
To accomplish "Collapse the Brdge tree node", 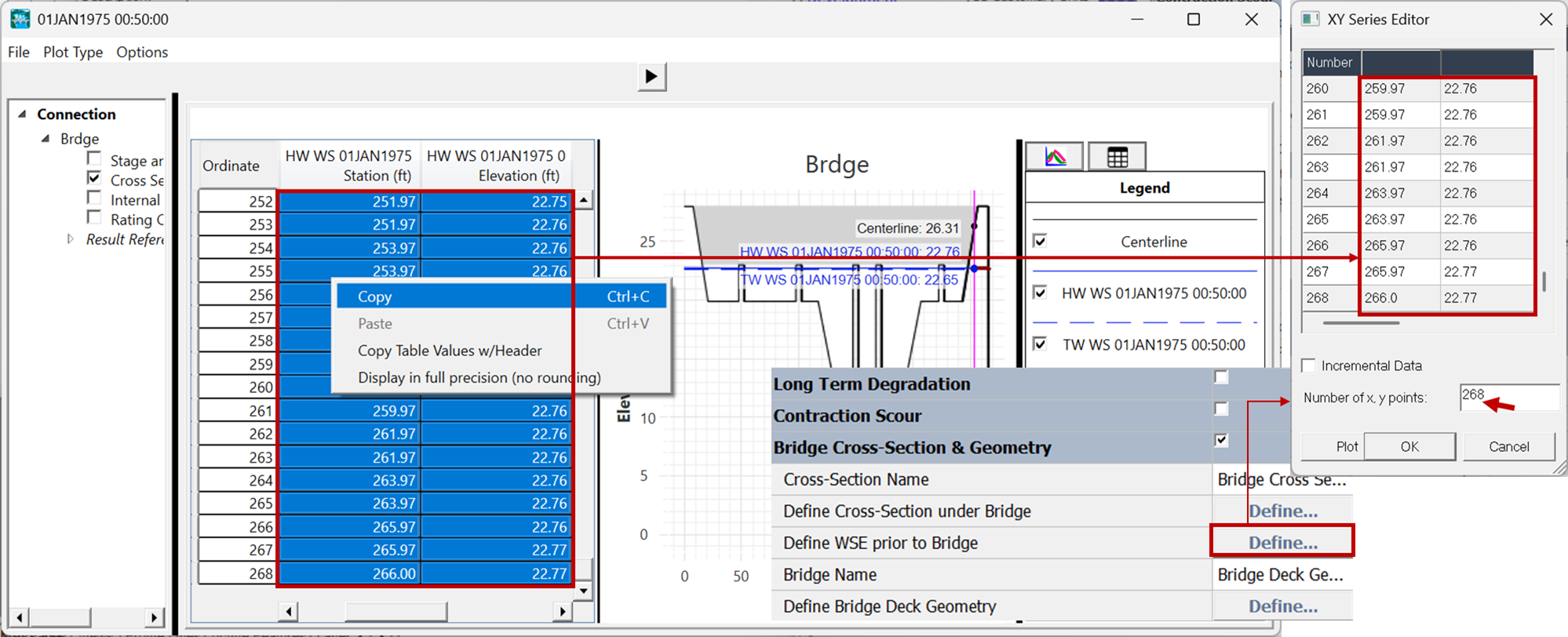I will pyautogui.click(x=46, y=139).
